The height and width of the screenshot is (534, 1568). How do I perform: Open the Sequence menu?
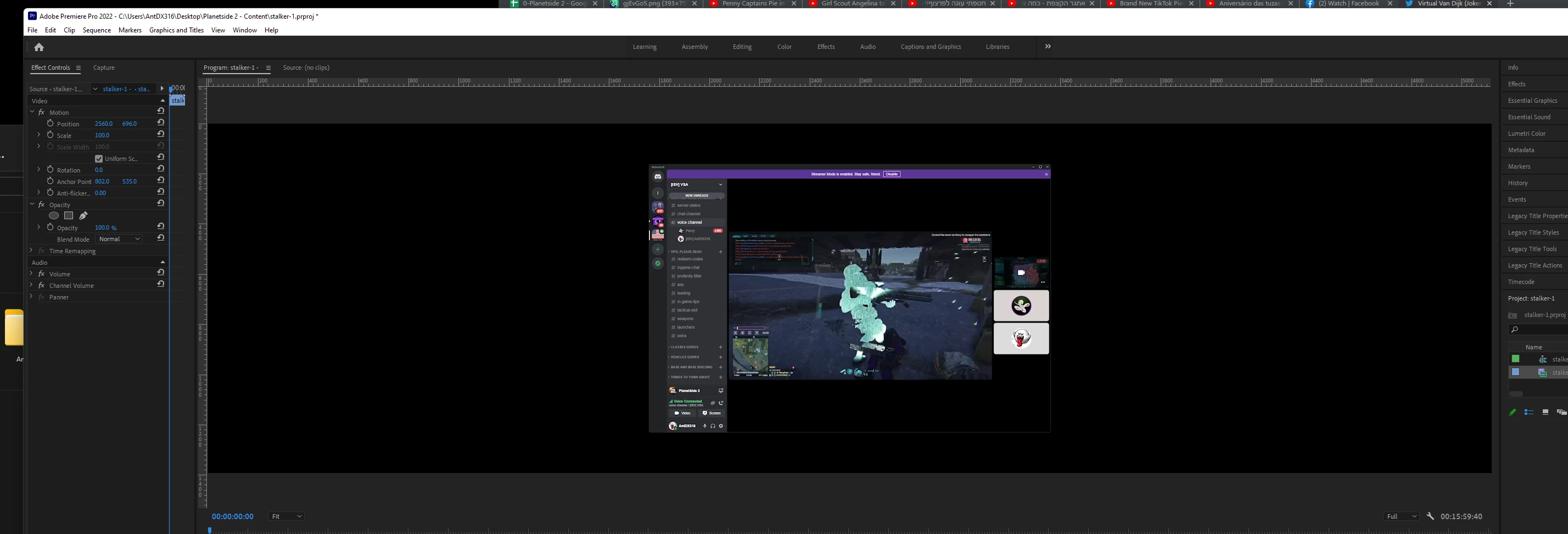[97, 30]
